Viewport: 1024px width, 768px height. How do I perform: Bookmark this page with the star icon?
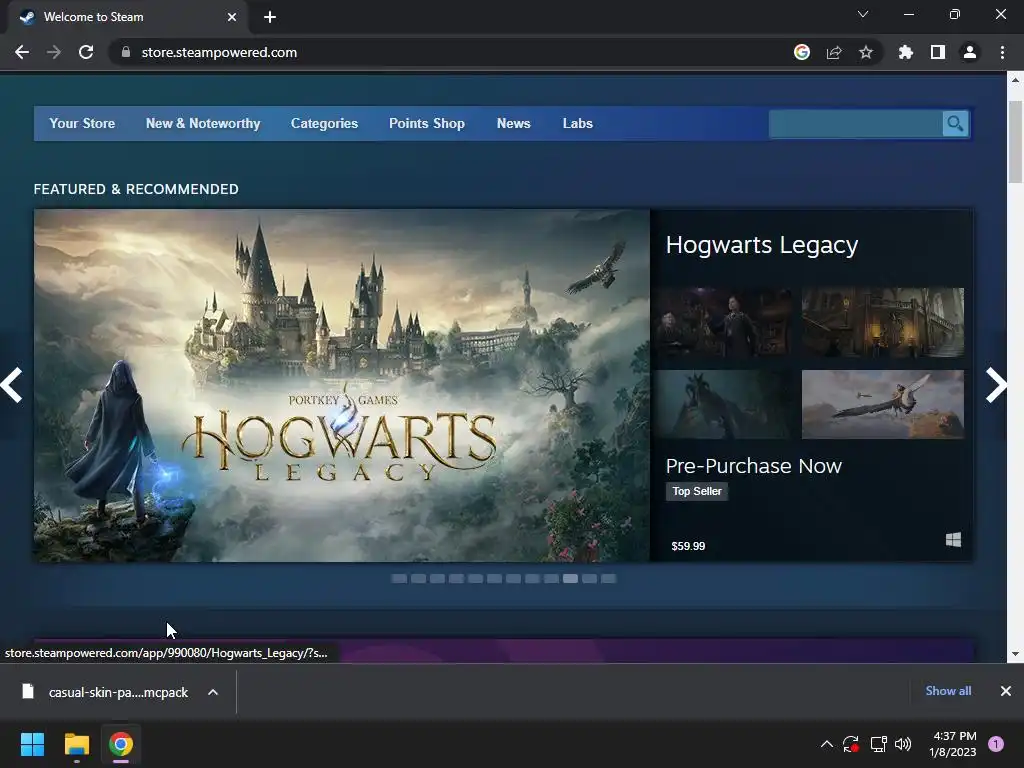click(x=866, y=52)
